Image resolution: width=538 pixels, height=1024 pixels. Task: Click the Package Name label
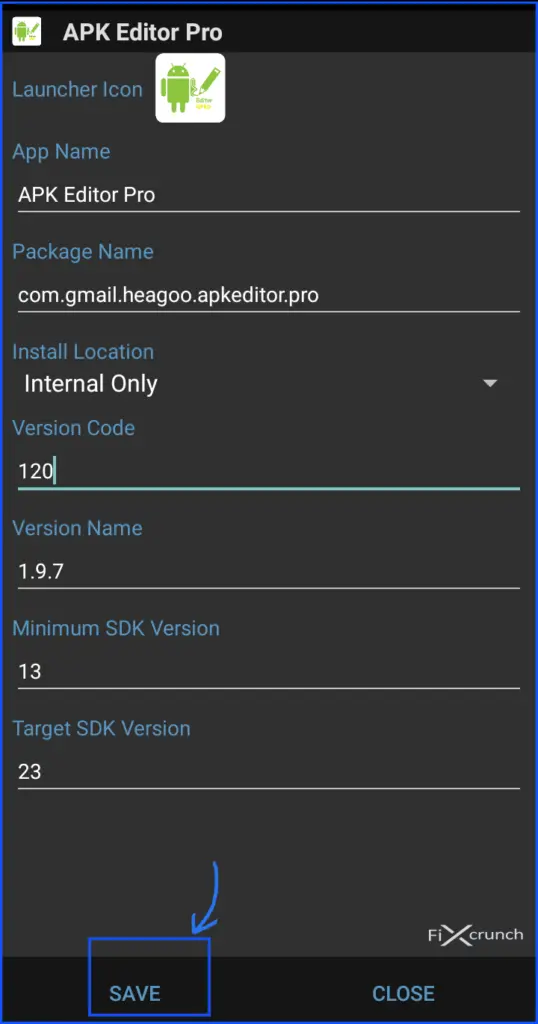pos(83,251)
